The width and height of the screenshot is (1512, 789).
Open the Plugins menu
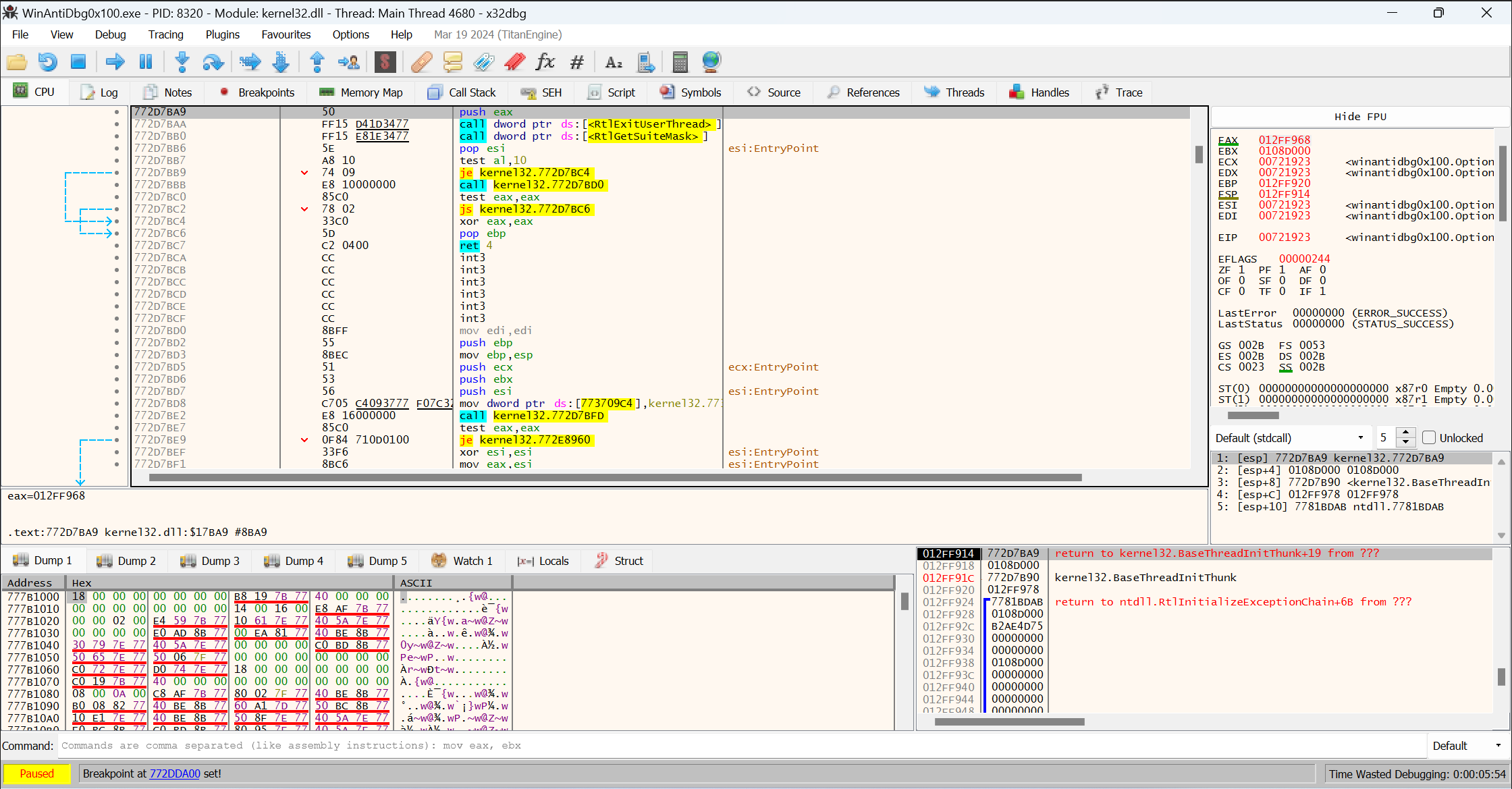[x=222, y=34]
